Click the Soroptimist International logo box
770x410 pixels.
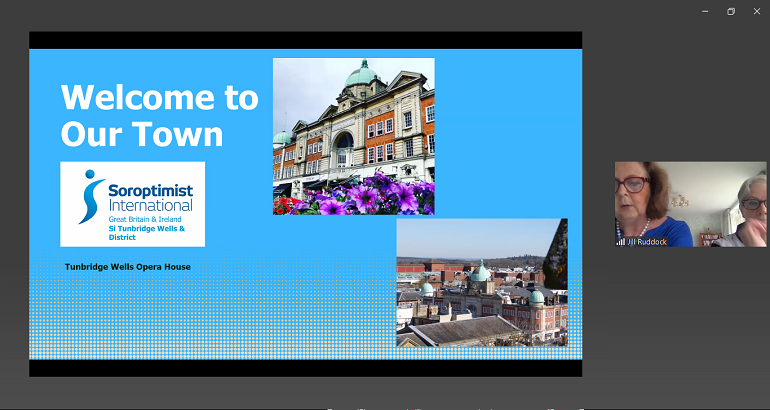[x=133, y=204]
